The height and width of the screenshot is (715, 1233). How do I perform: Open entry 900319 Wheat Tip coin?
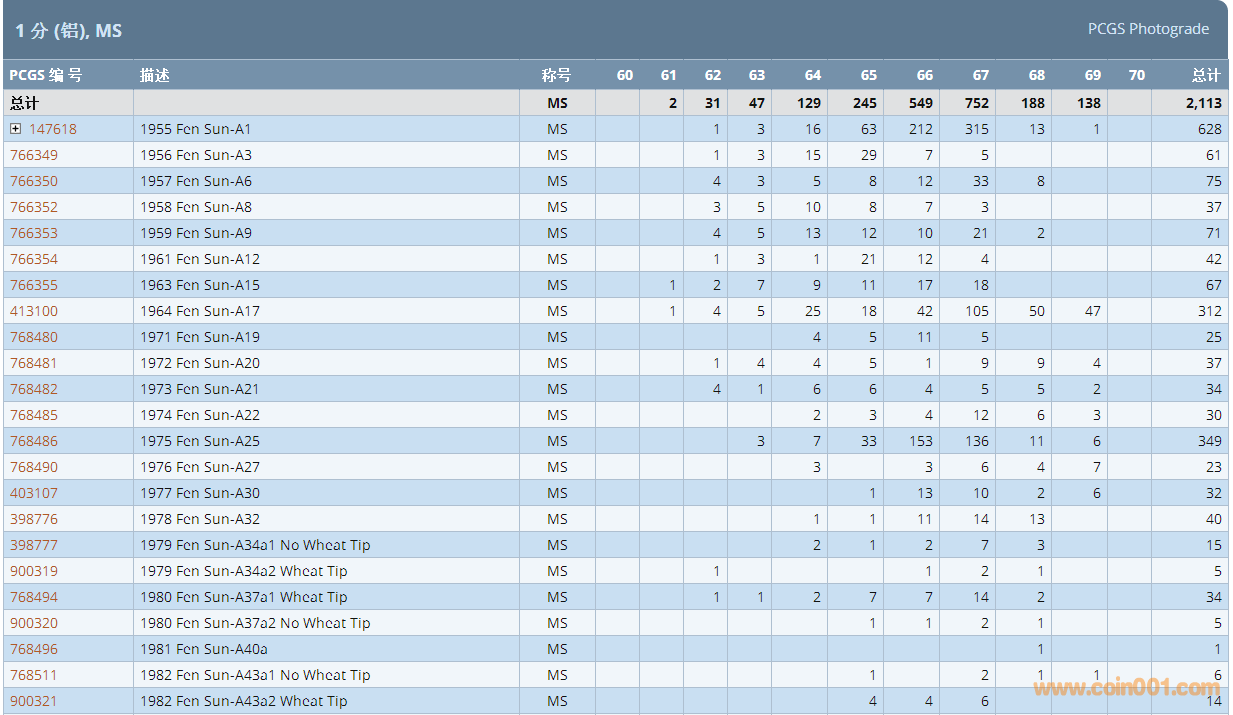tap(34, 571)
